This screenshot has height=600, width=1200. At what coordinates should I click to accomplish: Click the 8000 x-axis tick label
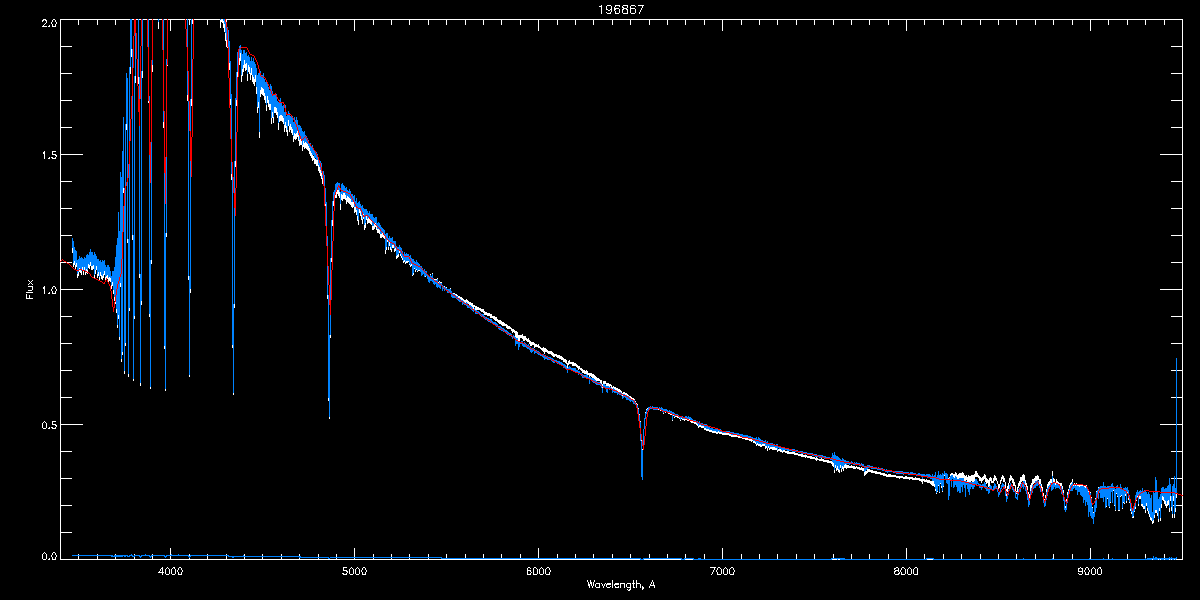click(906, 571)
